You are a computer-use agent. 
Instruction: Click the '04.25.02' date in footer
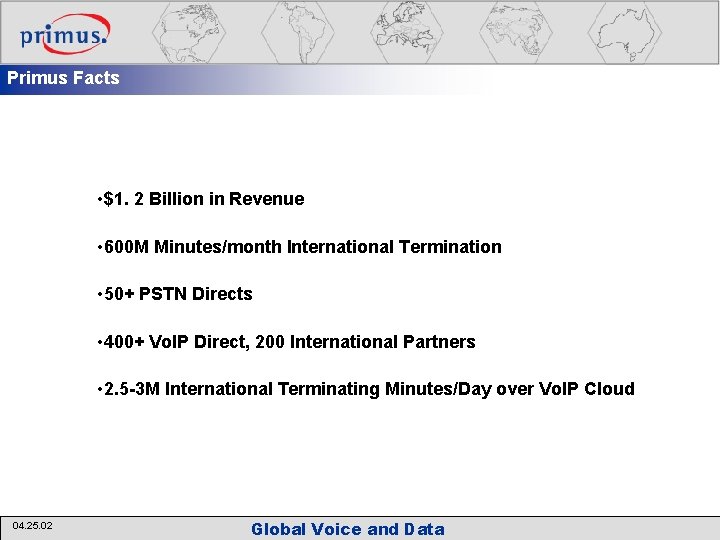point(33,526)
